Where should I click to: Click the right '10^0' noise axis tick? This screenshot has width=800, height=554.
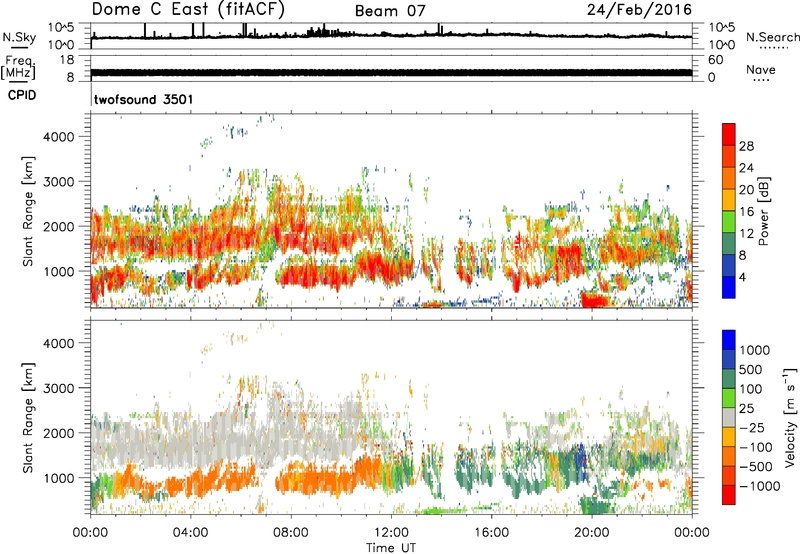(722, 45)
